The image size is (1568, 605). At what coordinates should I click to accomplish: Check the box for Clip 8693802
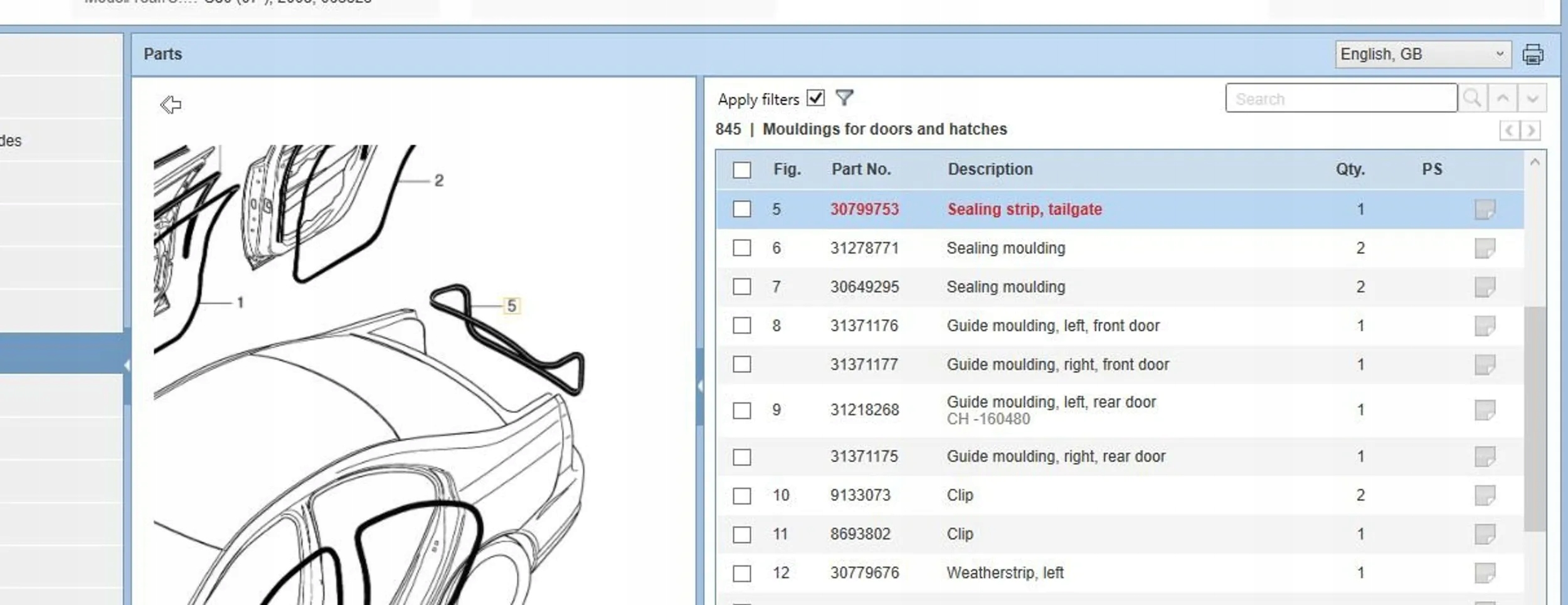(742, 535)
